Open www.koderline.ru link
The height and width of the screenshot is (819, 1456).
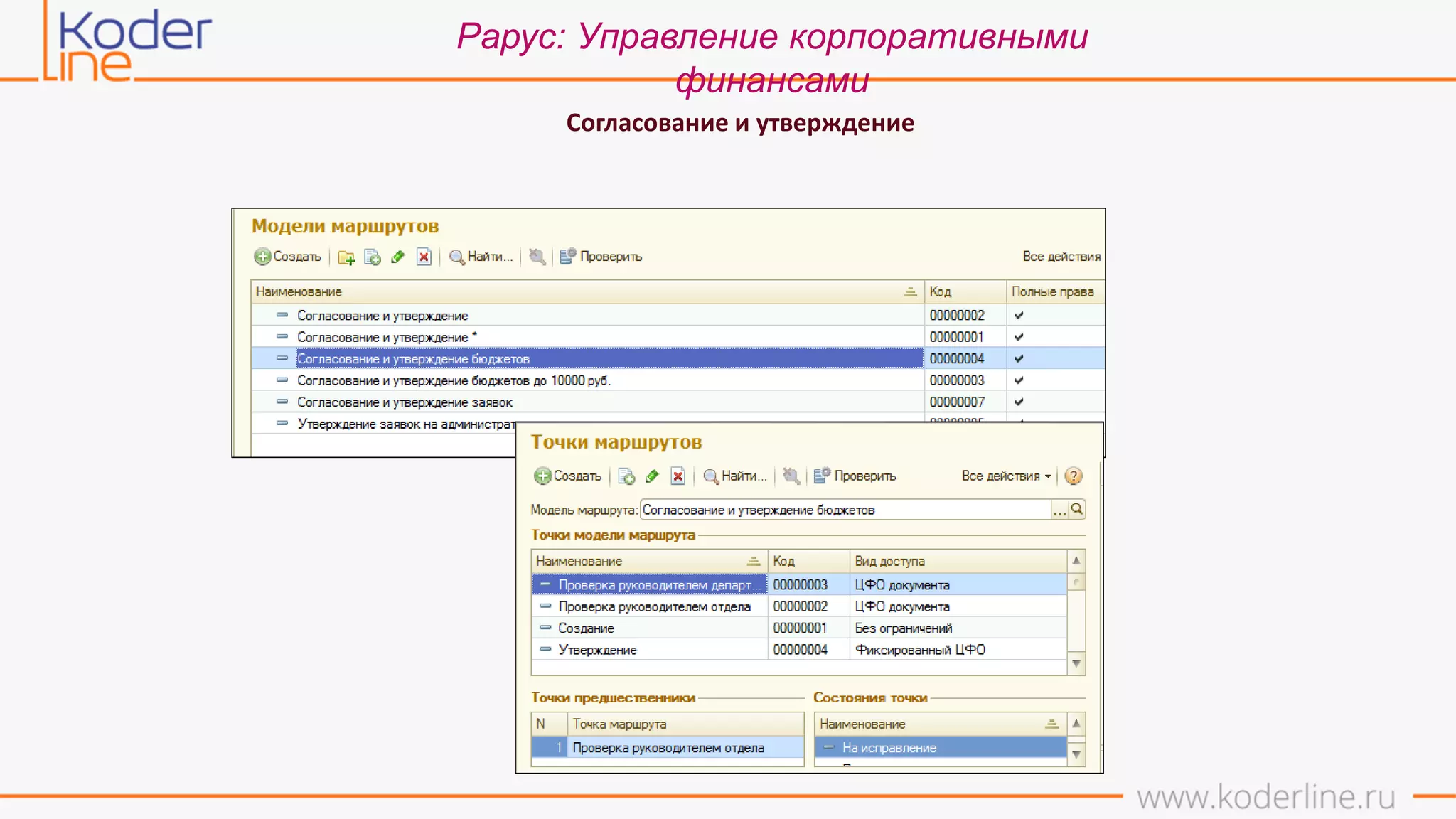[x=1266, y=796]
